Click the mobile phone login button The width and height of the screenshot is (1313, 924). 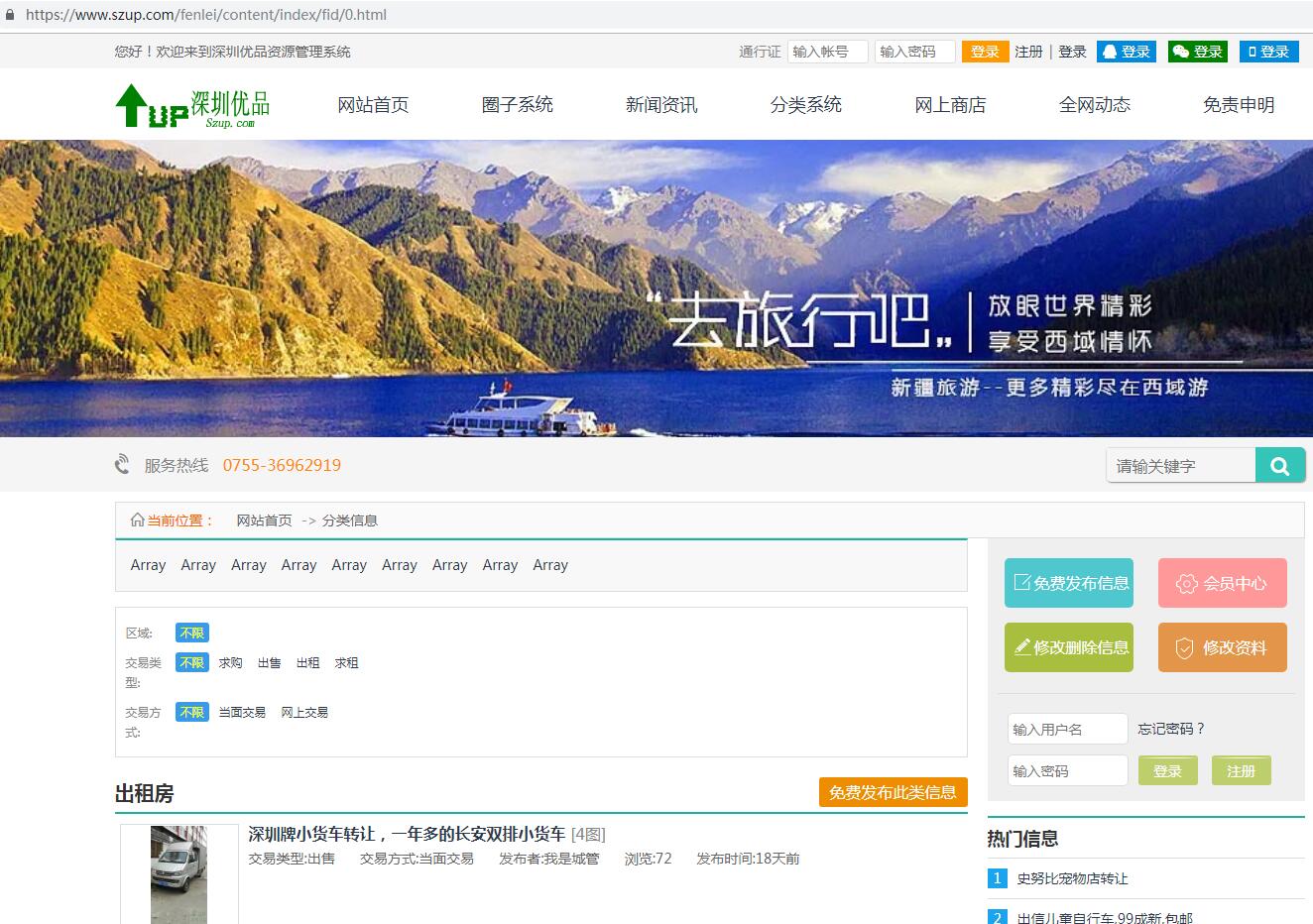pos(1268,52)
